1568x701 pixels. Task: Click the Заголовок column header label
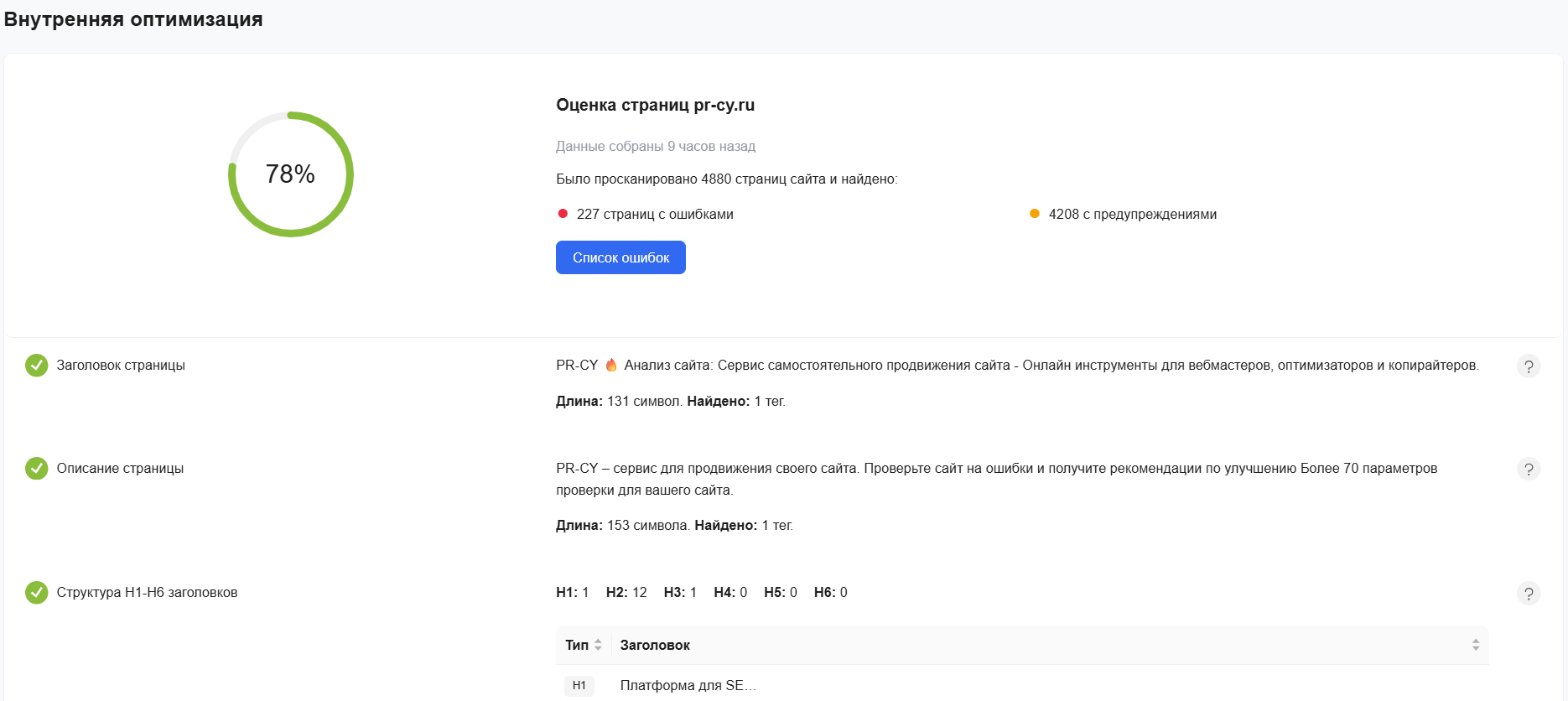tap(655, 645)
